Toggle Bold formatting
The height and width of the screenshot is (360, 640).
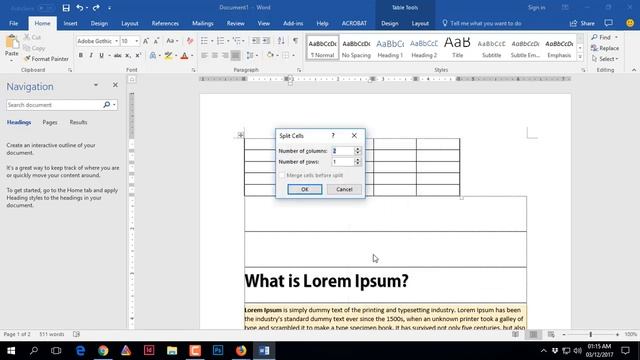click(81, 55)
